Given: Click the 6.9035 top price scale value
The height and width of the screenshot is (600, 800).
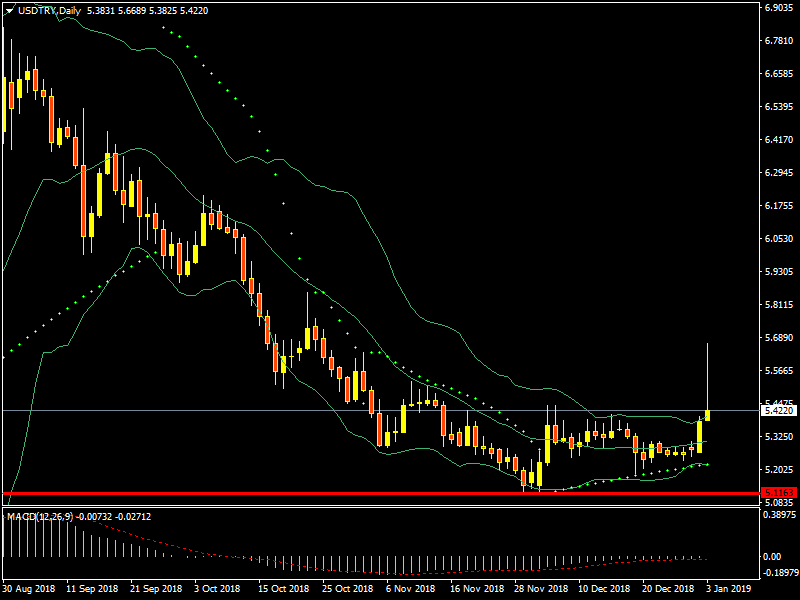Looking at the screenshot, I should [x=778, y=8].
